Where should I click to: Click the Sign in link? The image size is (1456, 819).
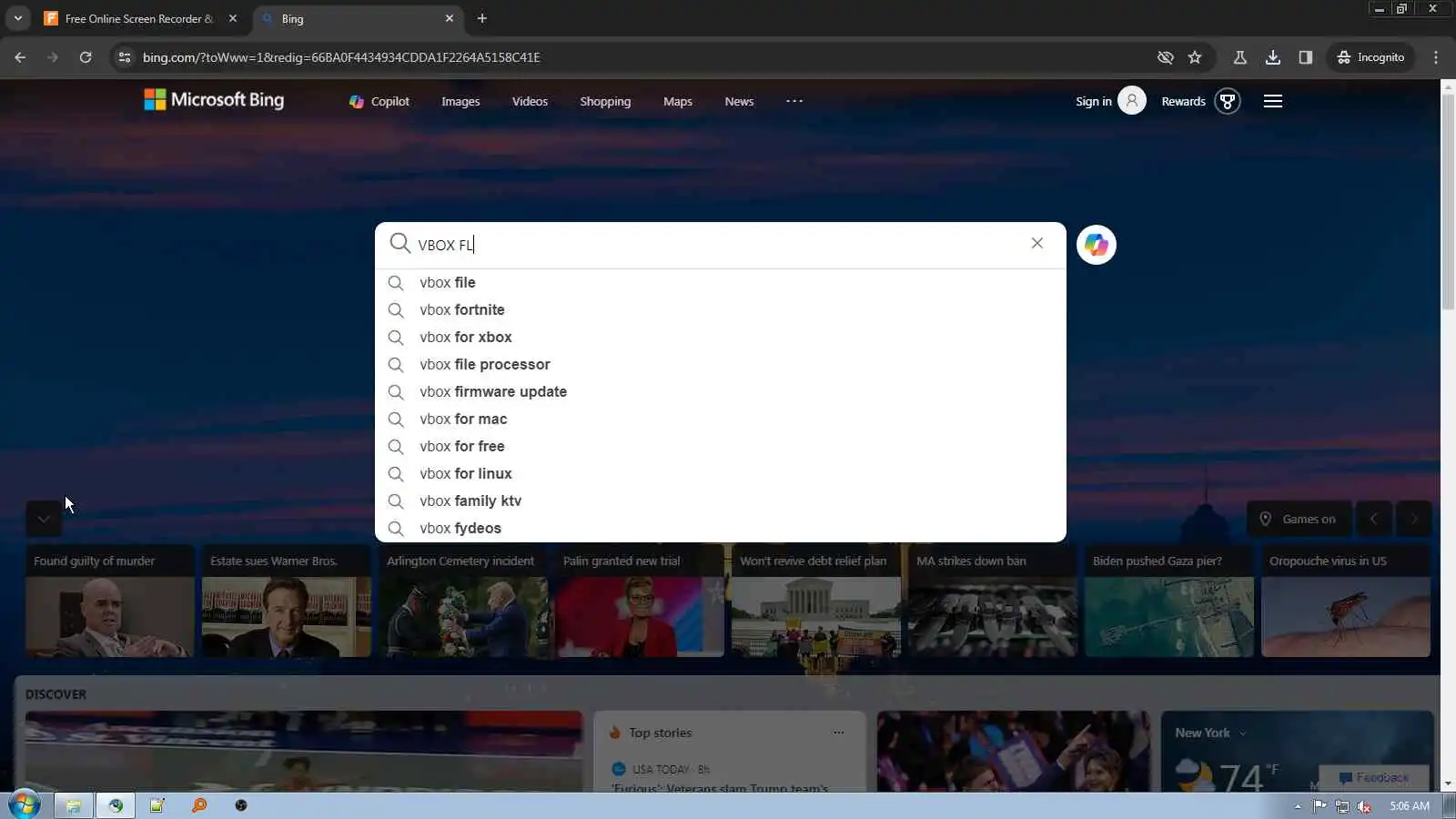click(1094, 102)
